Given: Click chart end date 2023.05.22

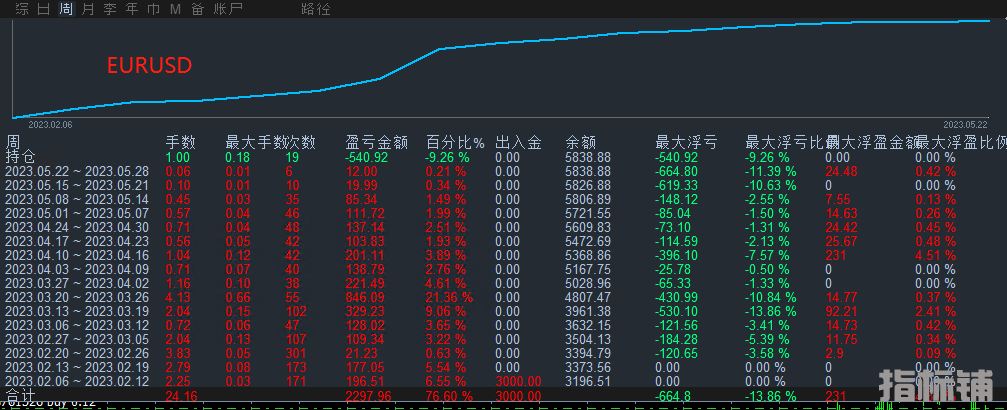Looking at the screenshot, I should click(x=965, y=124).
